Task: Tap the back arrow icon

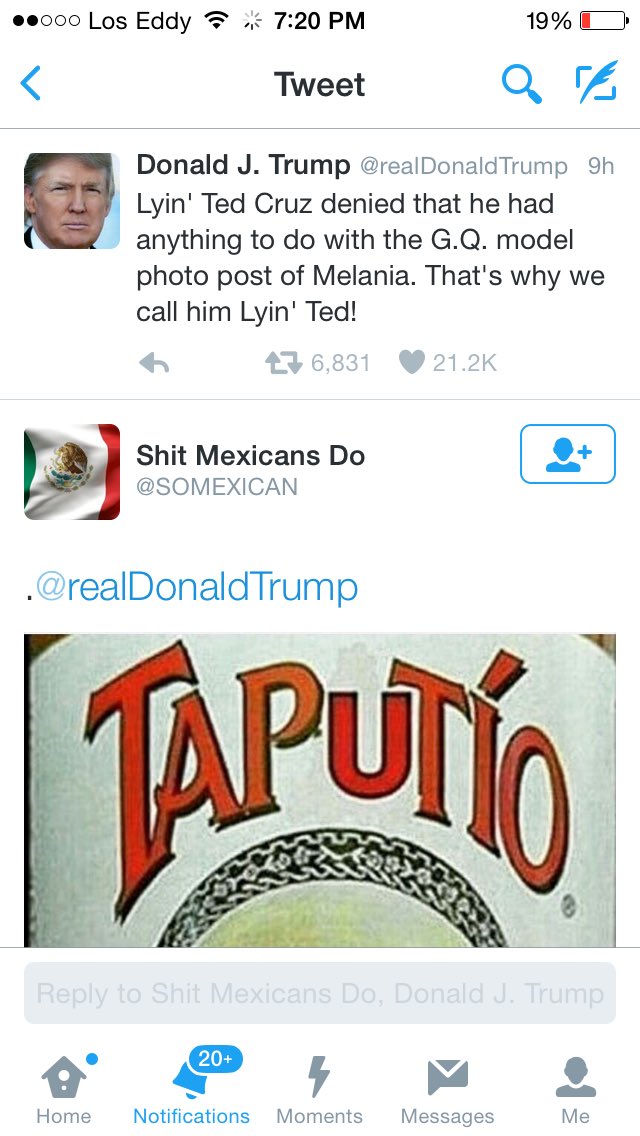Action: click(30, 83)
